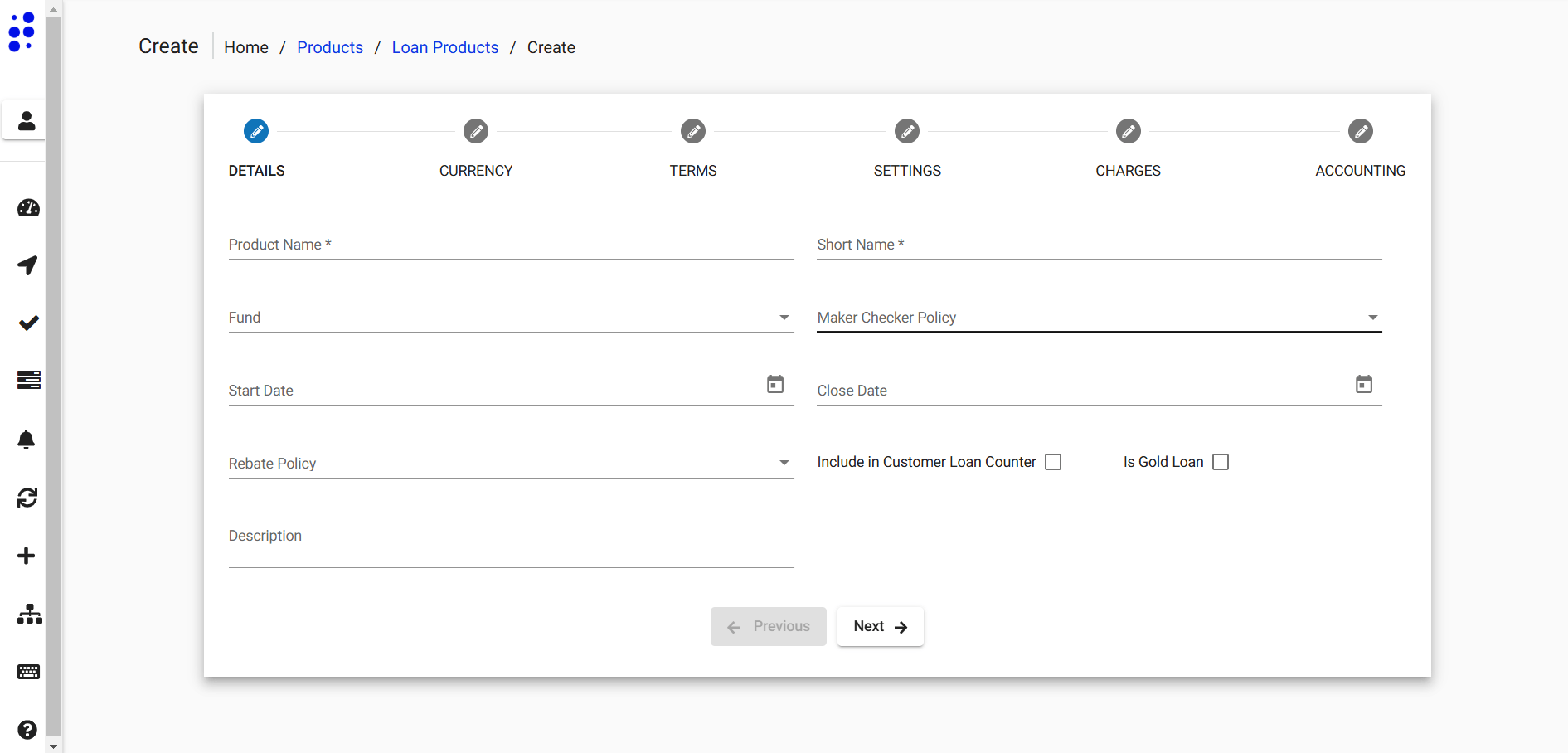Open quick Create using the plus icon

tap(28, 556)
